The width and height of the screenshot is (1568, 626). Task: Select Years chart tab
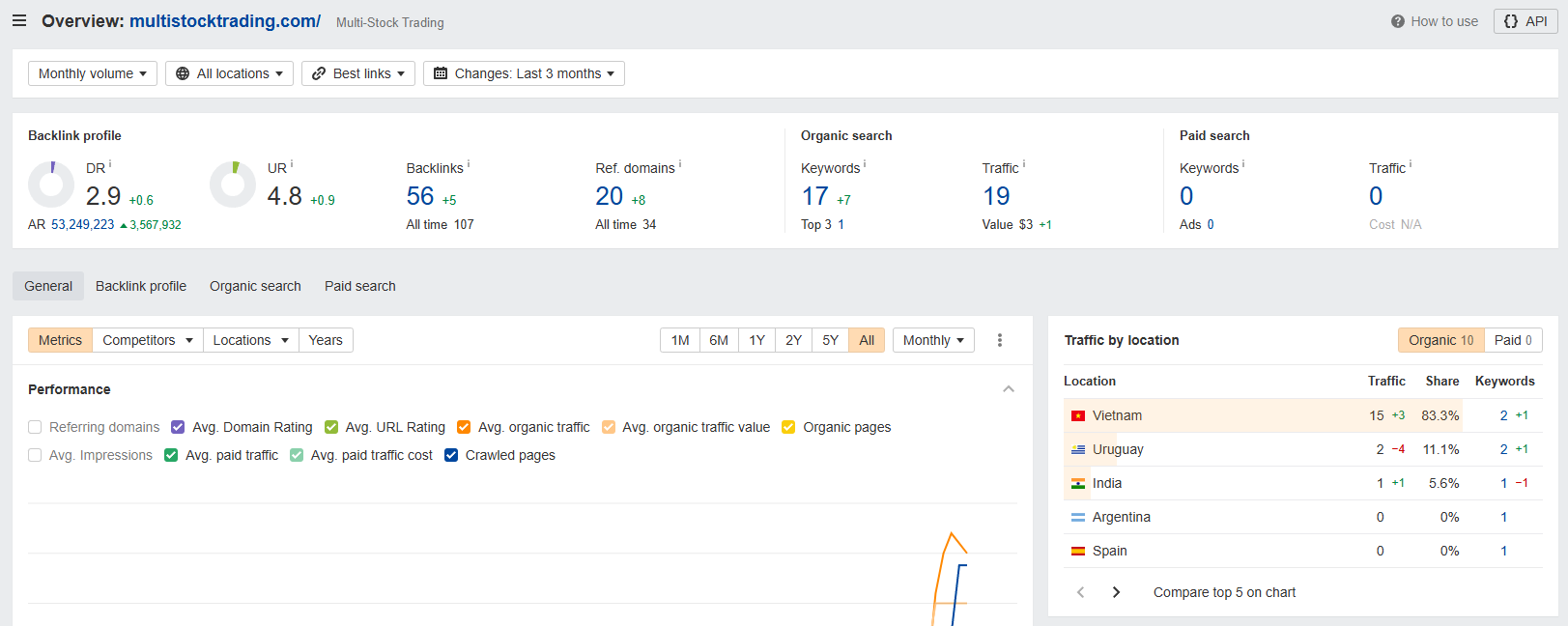click(326, 340)
